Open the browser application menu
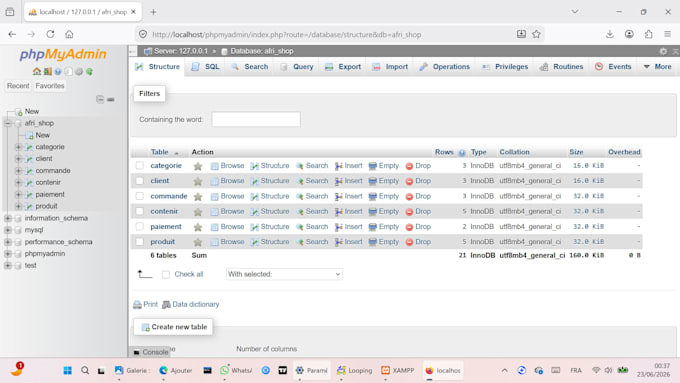The image size is (680, 383). tap(667, 34)
